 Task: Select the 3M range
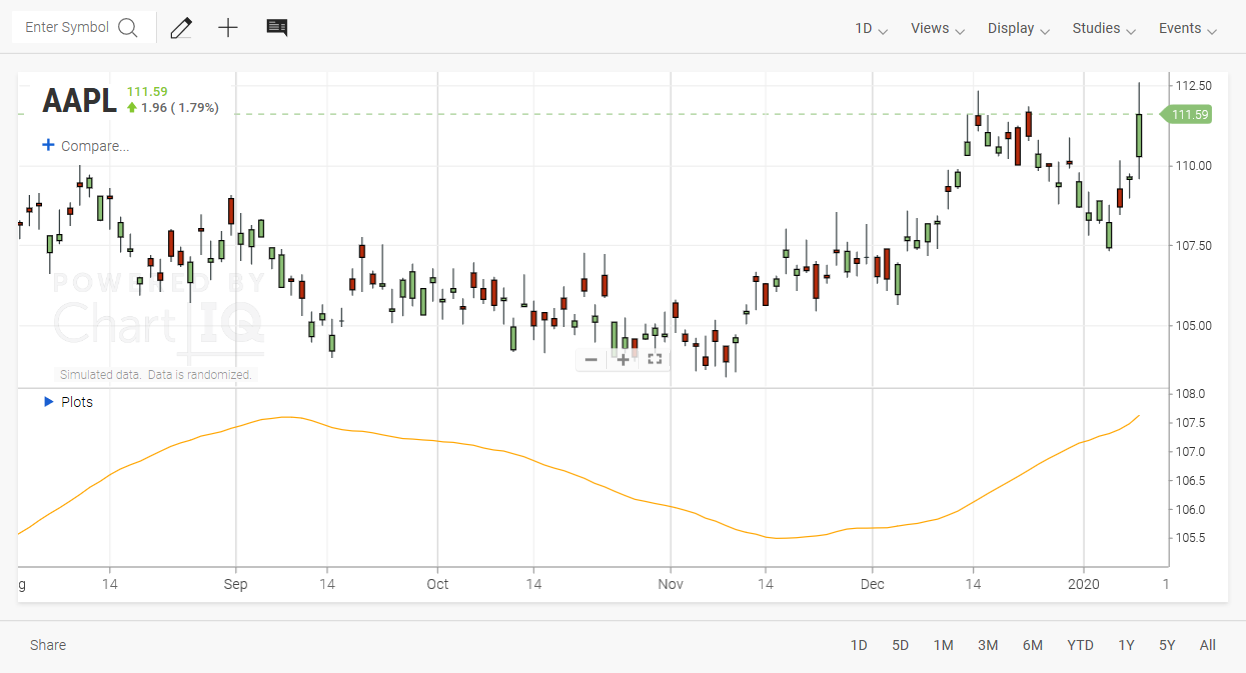pyautogui.click(x=988, y=645)
